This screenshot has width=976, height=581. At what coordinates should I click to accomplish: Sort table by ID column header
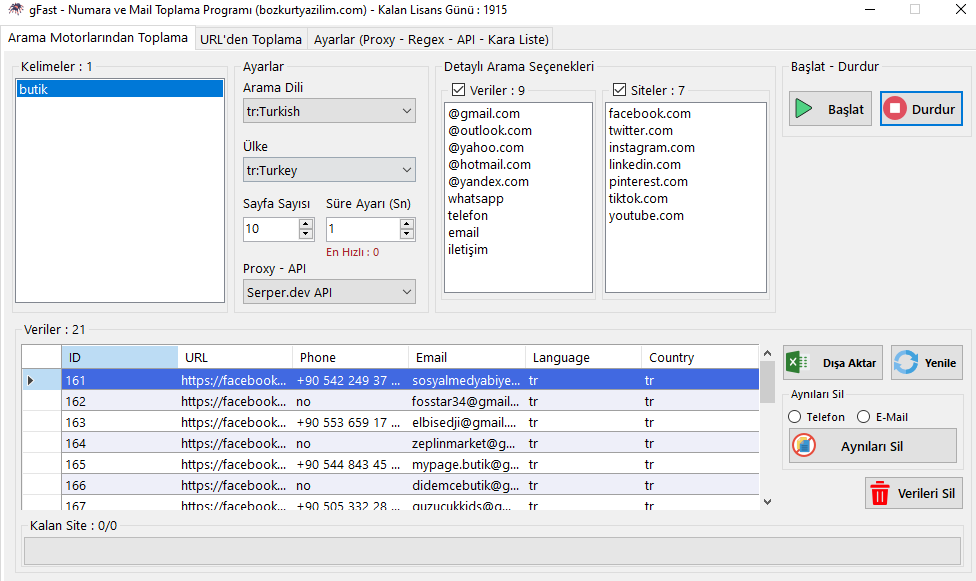(x=120, y=357)
